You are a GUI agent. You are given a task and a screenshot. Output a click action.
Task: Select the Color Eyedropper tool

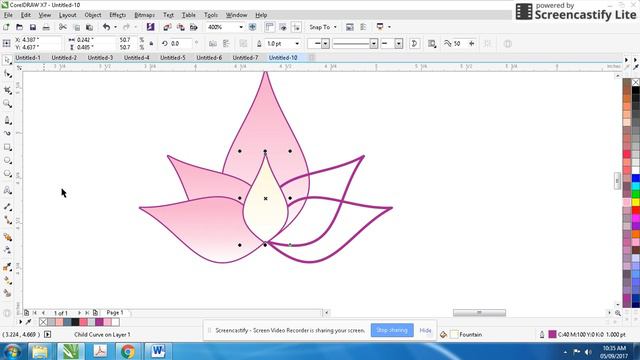[x=7, y=267]
